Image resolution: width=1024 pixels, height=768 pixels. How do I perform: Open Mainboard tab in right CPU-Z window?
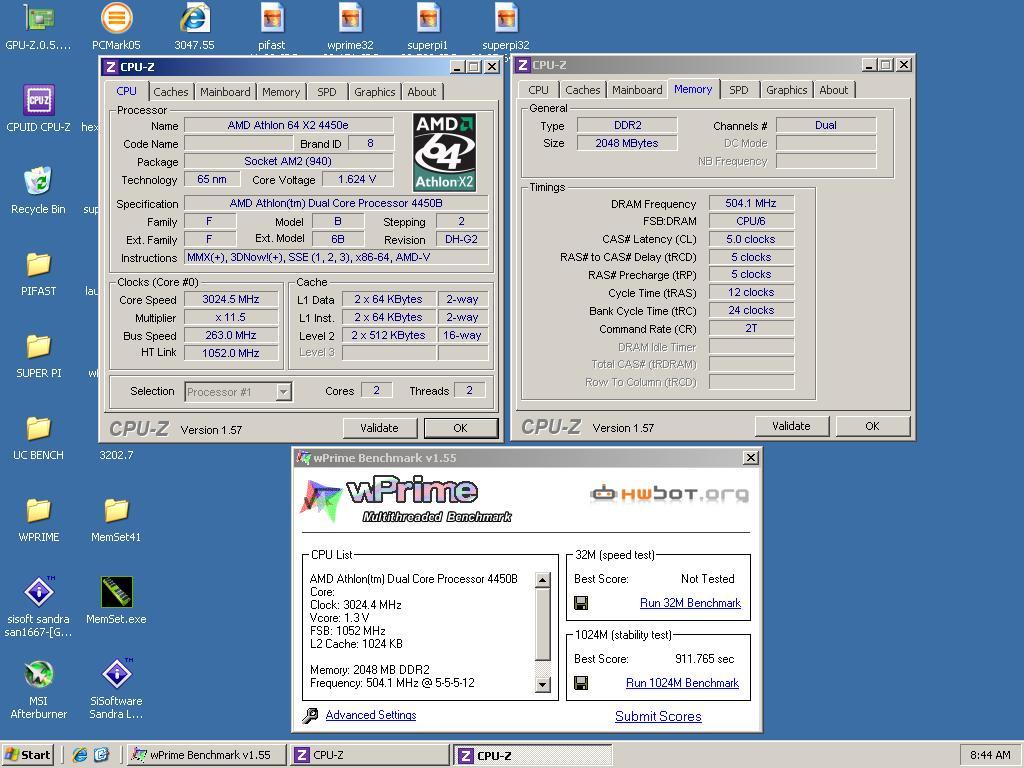[x=637, y=90]
